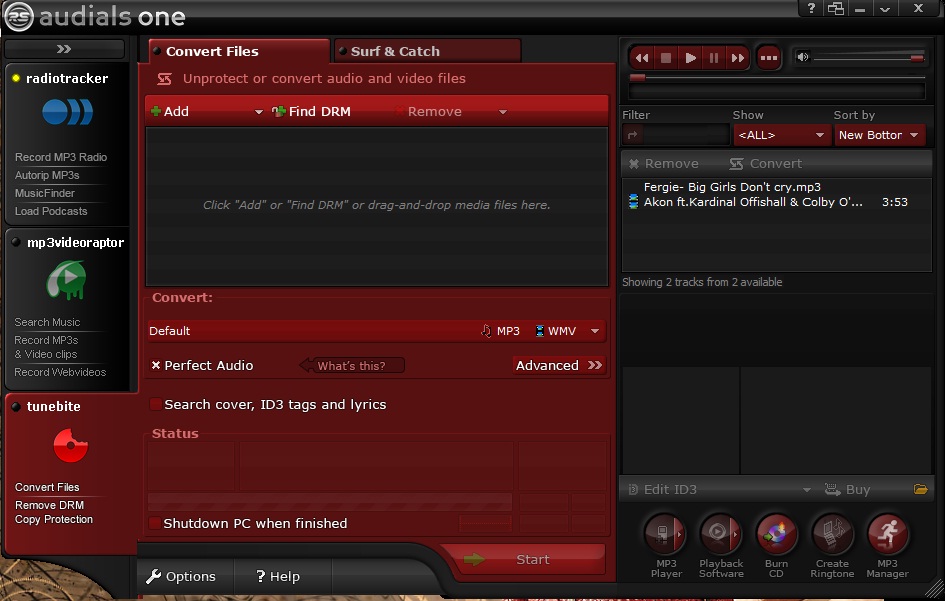The height and width of the screenshot is (601, 945).
Task: Open Convert Files in tunebite sidebar
Action: point(47,487)
